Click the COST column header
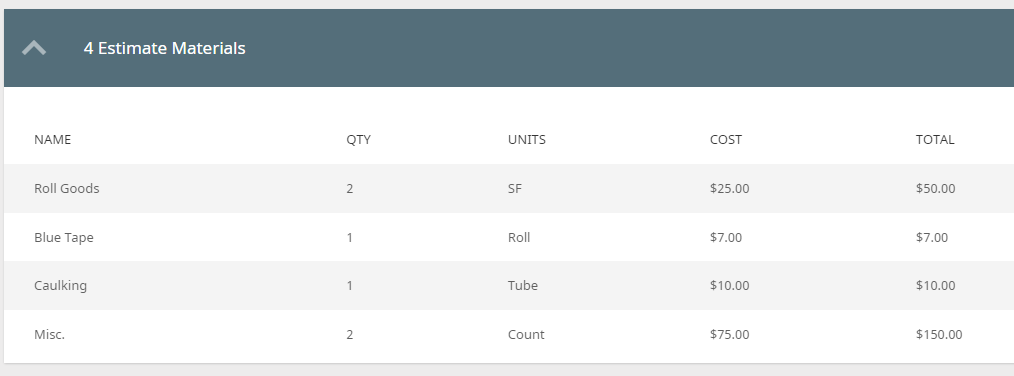The width and height of the screenshot is (1014, 376). [x=726, y=140]
